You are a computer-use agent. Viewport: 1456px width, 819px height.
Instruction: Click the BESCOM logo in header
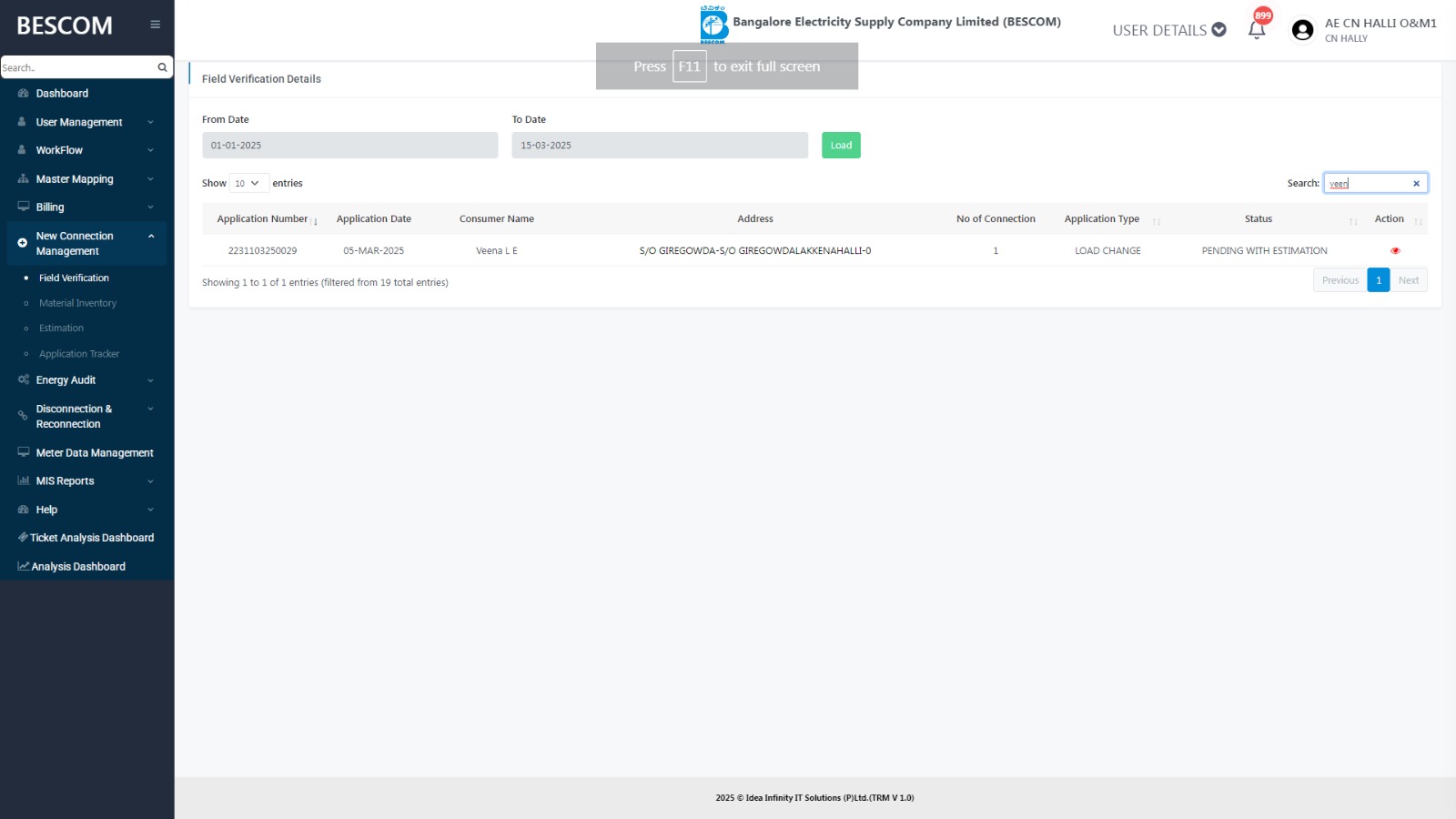click(713, 25)
